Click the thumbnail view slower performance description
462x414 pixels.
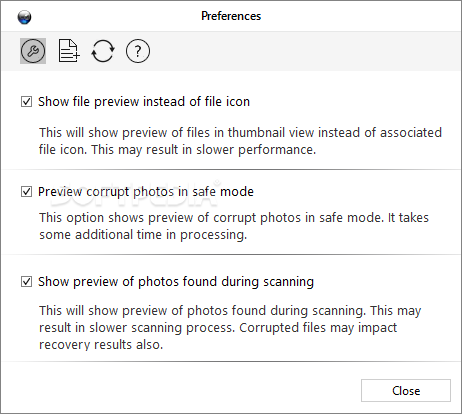[240, 141]
